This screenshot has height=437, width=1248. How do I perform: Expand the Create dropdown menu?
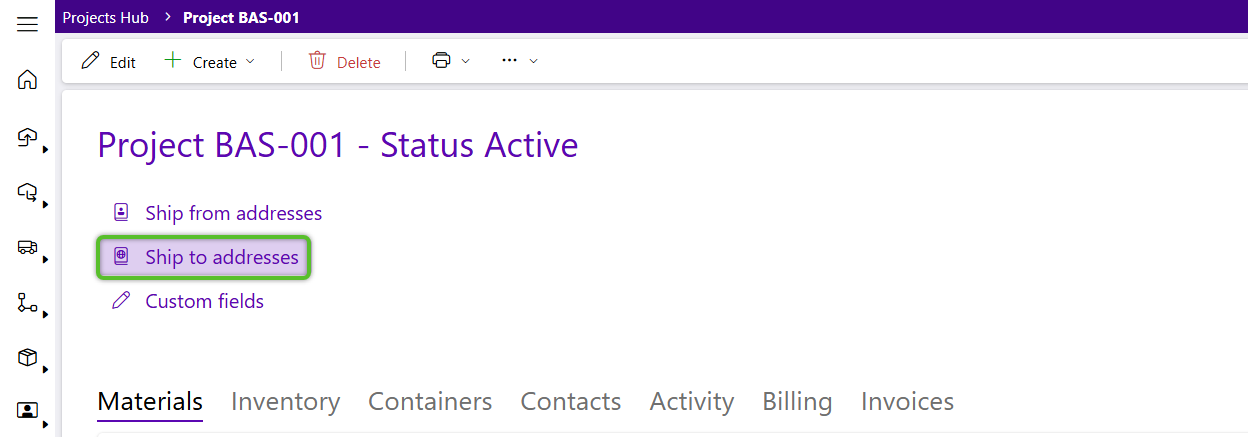pos(209,61)
